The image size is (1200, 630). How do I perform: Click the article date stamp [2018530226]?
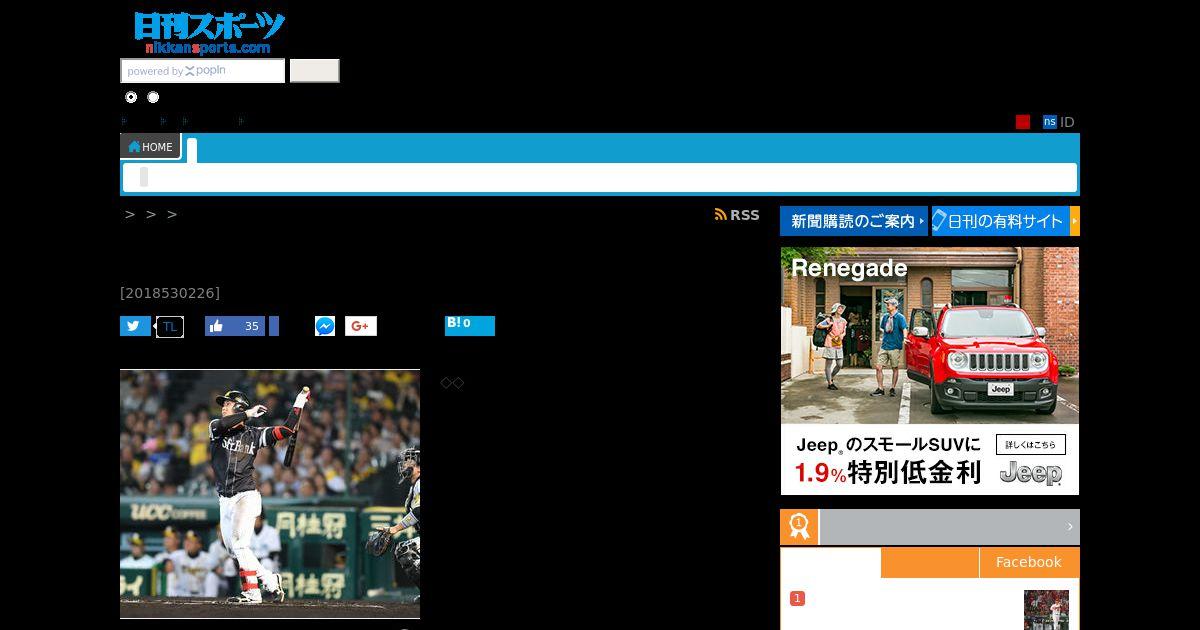click(x=170, y=293)
